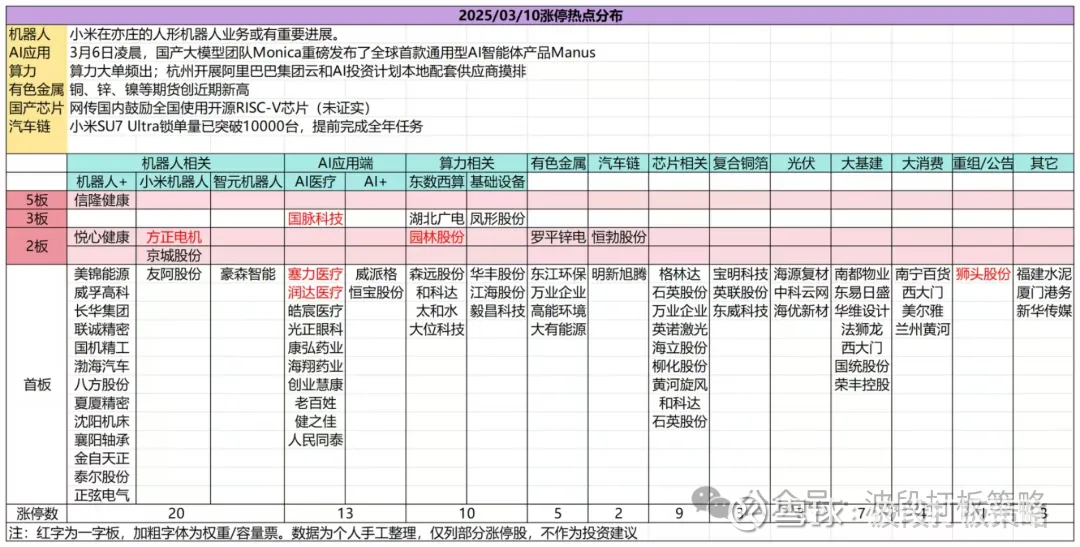Click the 机器人相关 column header

click(176, 163)
